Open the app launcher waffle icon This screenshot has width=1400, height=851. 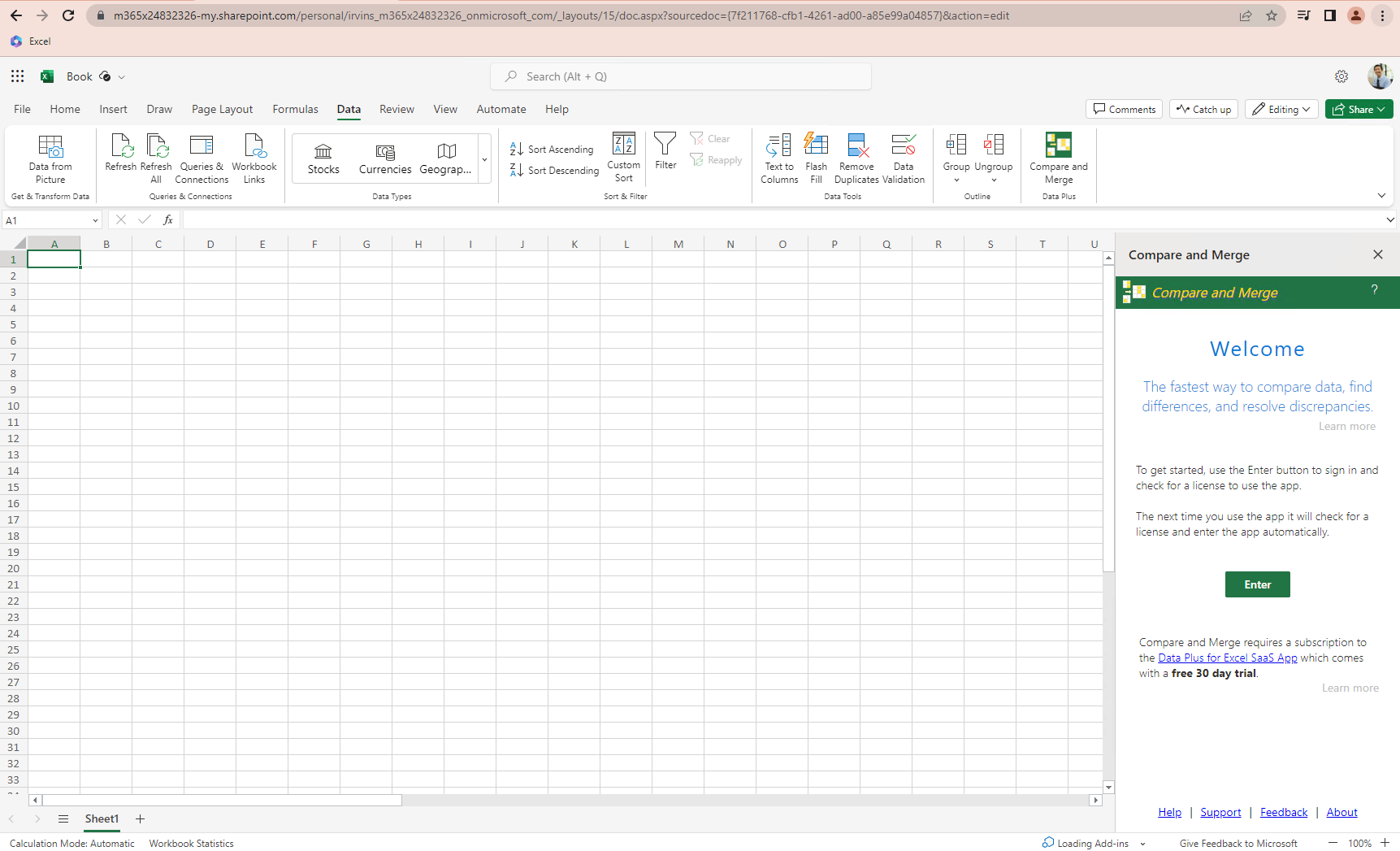click(17, 76)
